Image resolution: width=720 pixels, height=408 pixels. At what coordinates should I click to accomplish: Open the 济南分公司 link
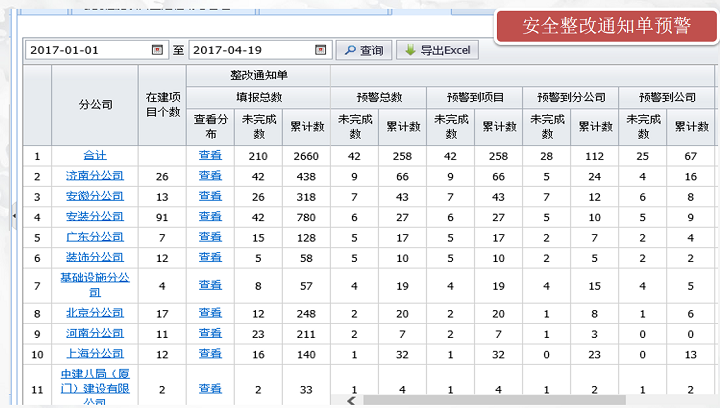[x=94, y=176]
